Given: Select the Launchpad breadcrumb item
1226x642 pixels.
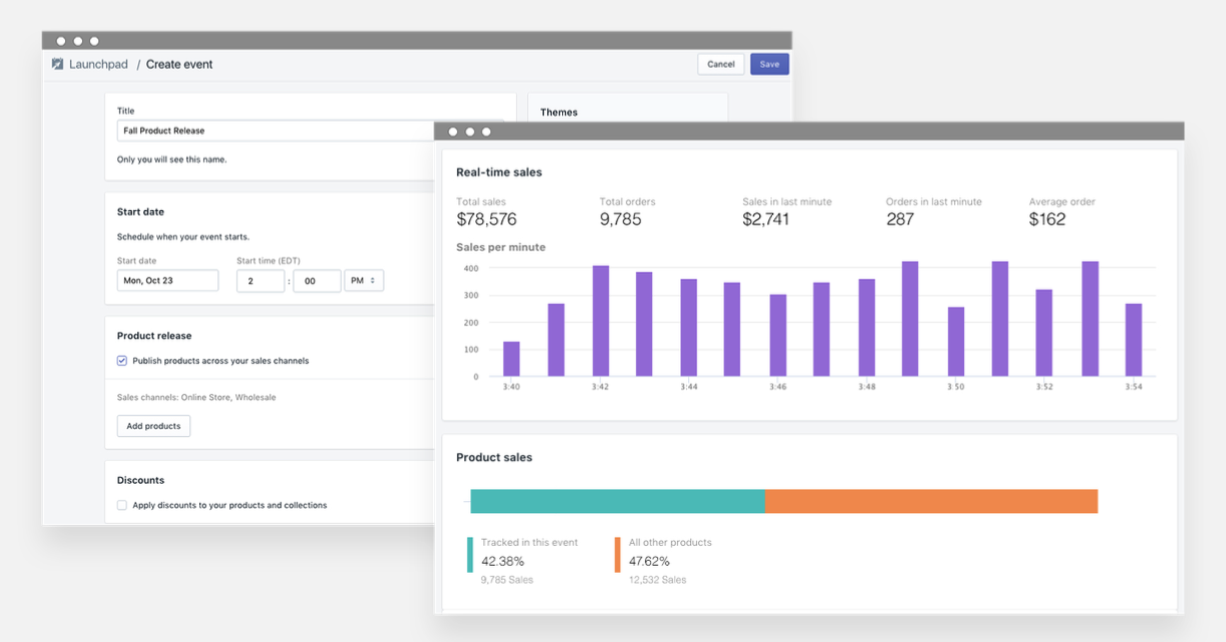Looking at the screenshot, I should pyautogui.click(x=97, y=64).
